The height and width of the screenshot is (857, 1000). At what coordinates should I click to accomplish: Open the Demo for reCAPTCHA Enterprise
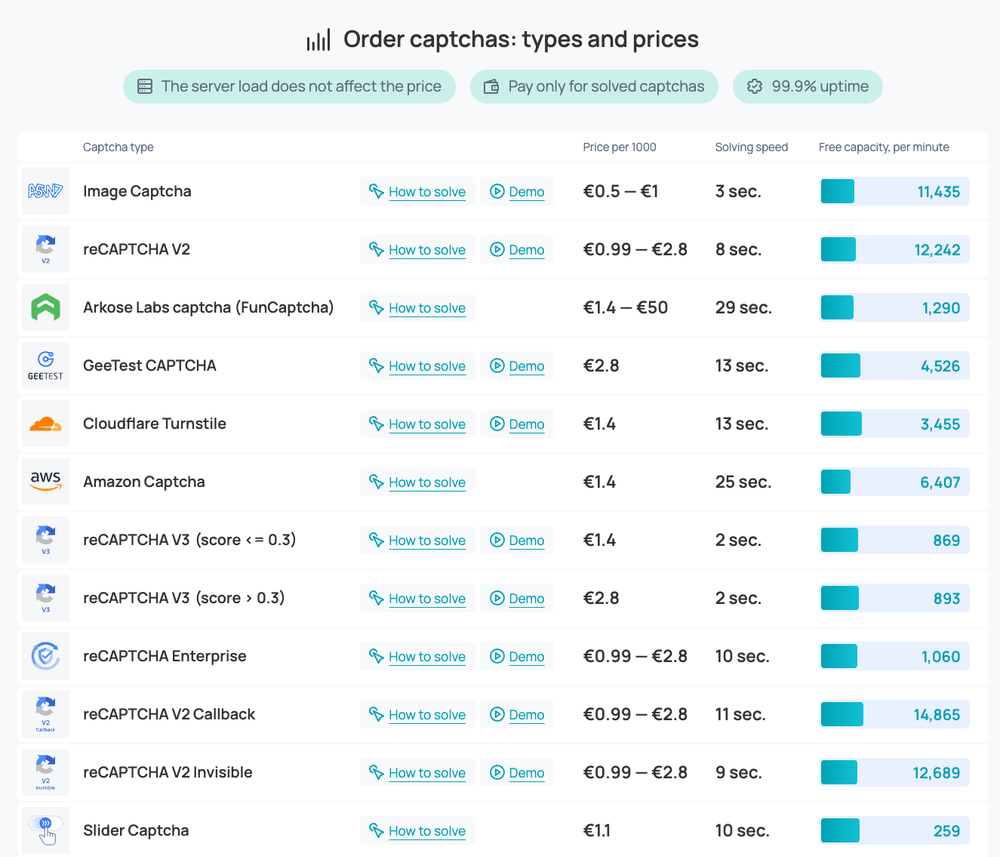[517, 656]
